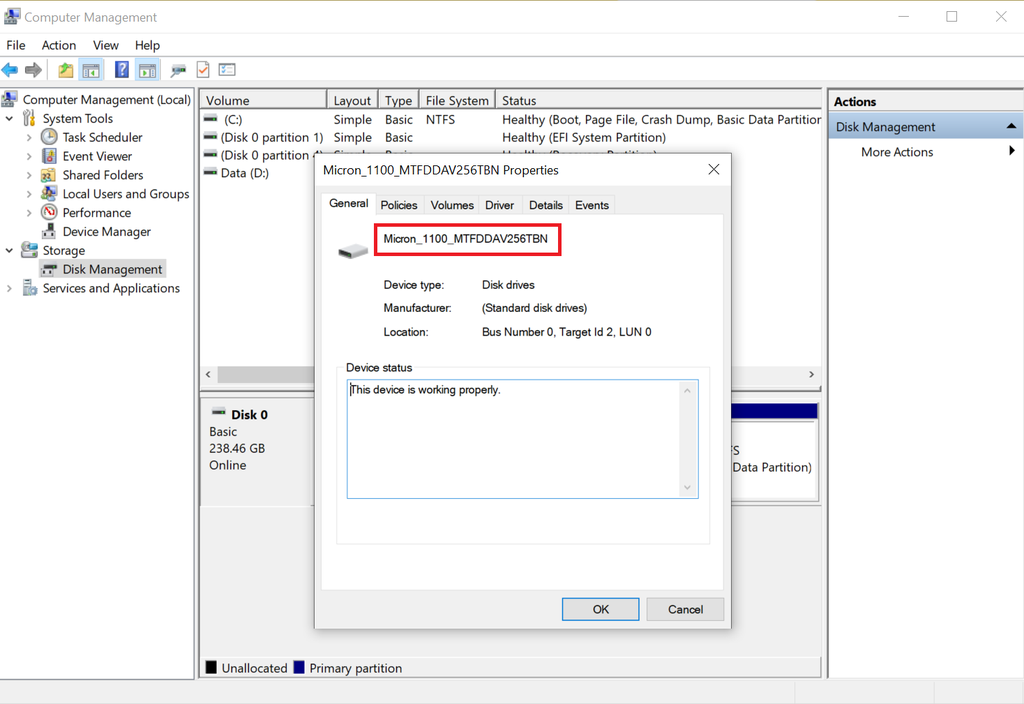This screenshot has height=704, width=1024.
Task: Open the File menu
Action: point(16,45)
